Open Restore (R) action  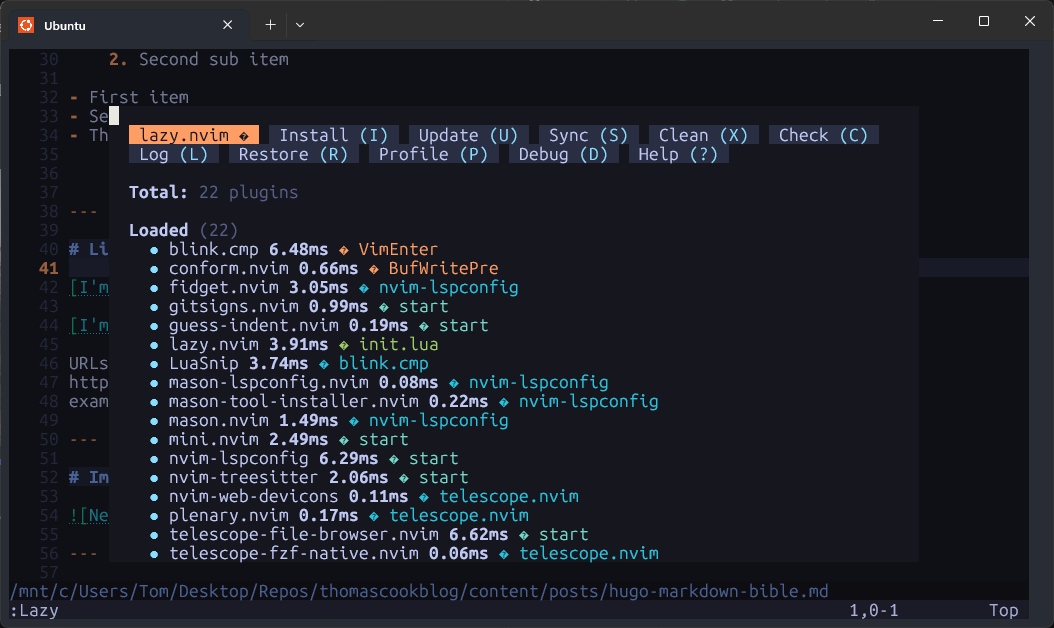293,154
